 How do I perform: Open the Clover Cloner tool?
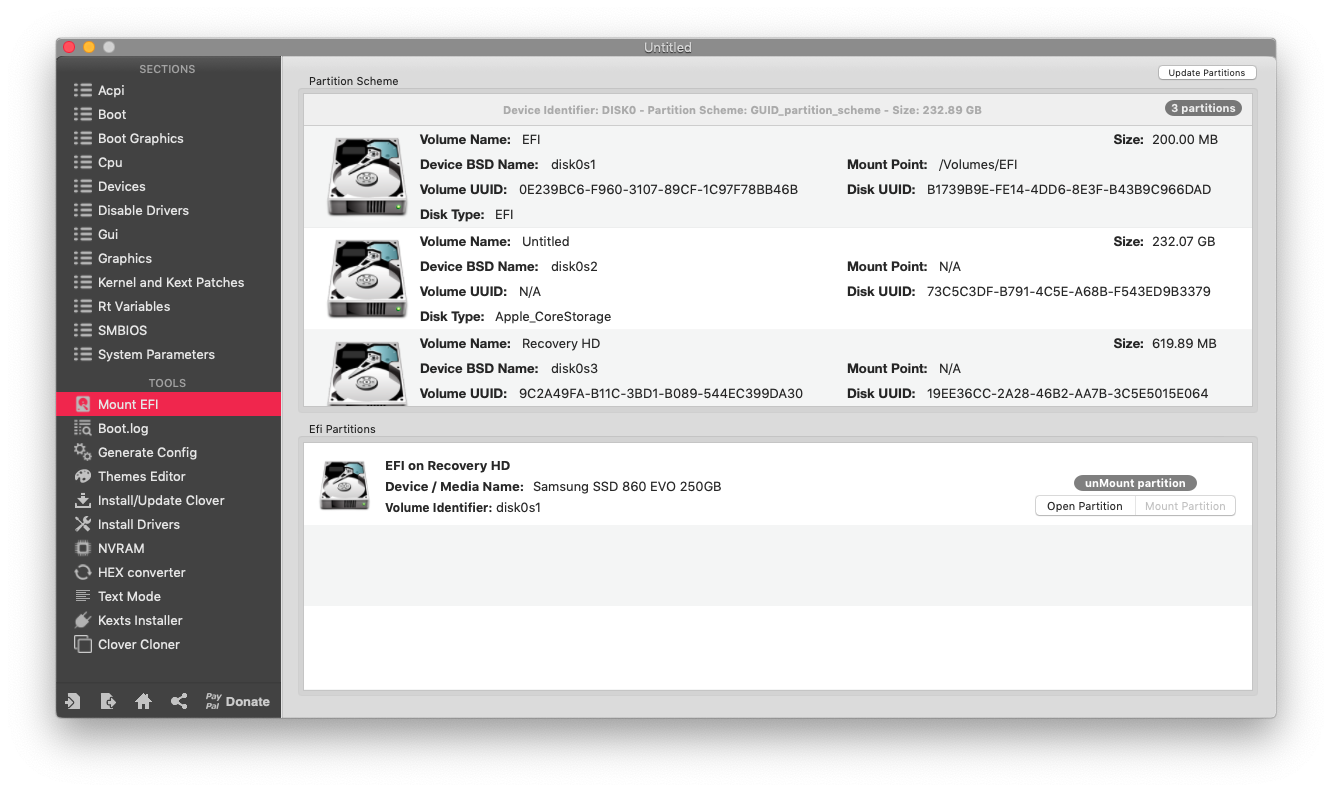(138, 644)
